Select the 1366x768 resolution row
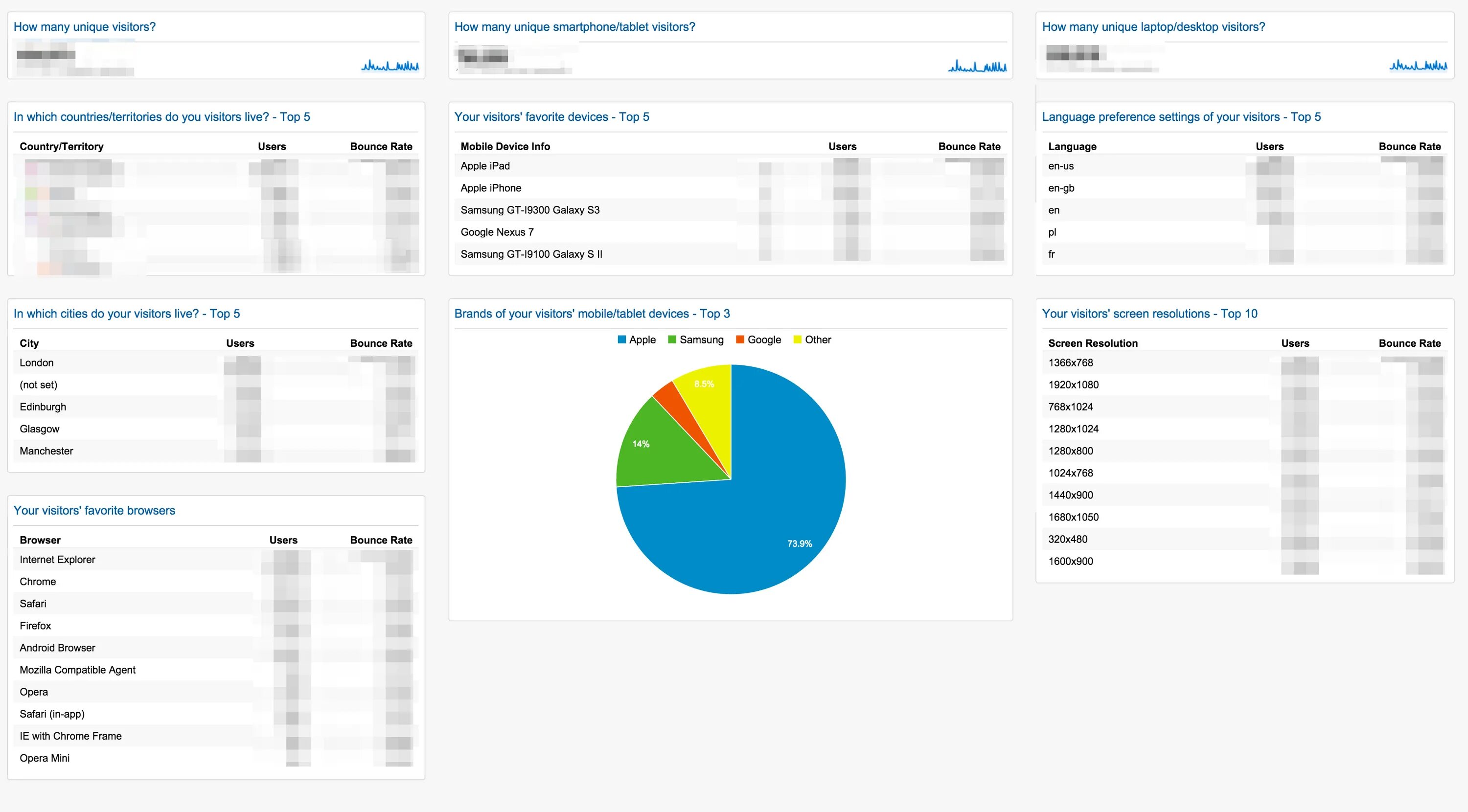The width and height of the screenshot is (1468, 812). (x=1070, y=363)
